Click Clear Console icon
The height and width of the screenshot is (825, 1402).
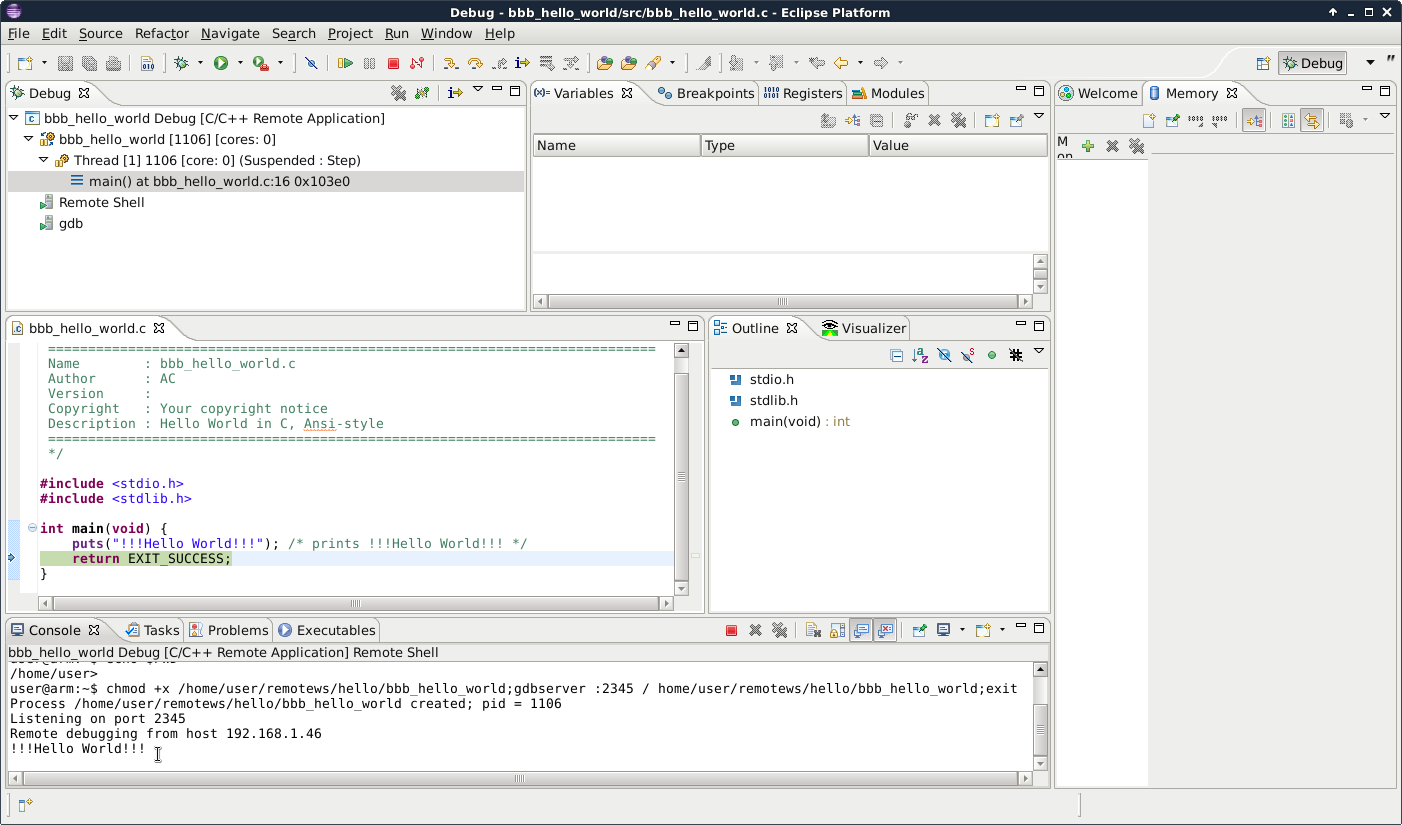click(813, 630)
